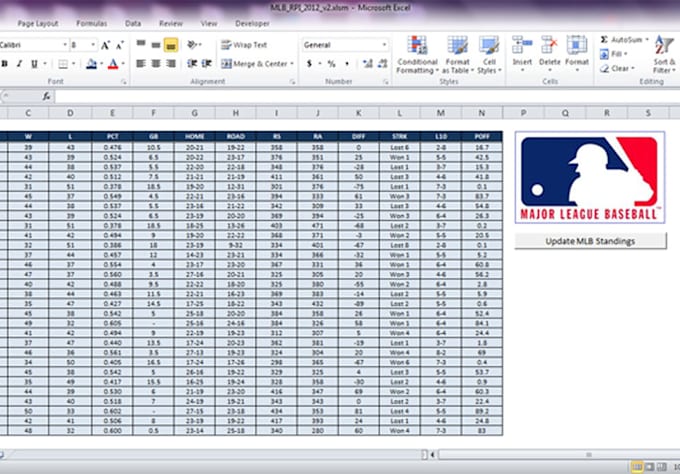Viewport: 680px width, 474px height.
Task: Click the AutoSum sigma icon
Action: (604, 39)
